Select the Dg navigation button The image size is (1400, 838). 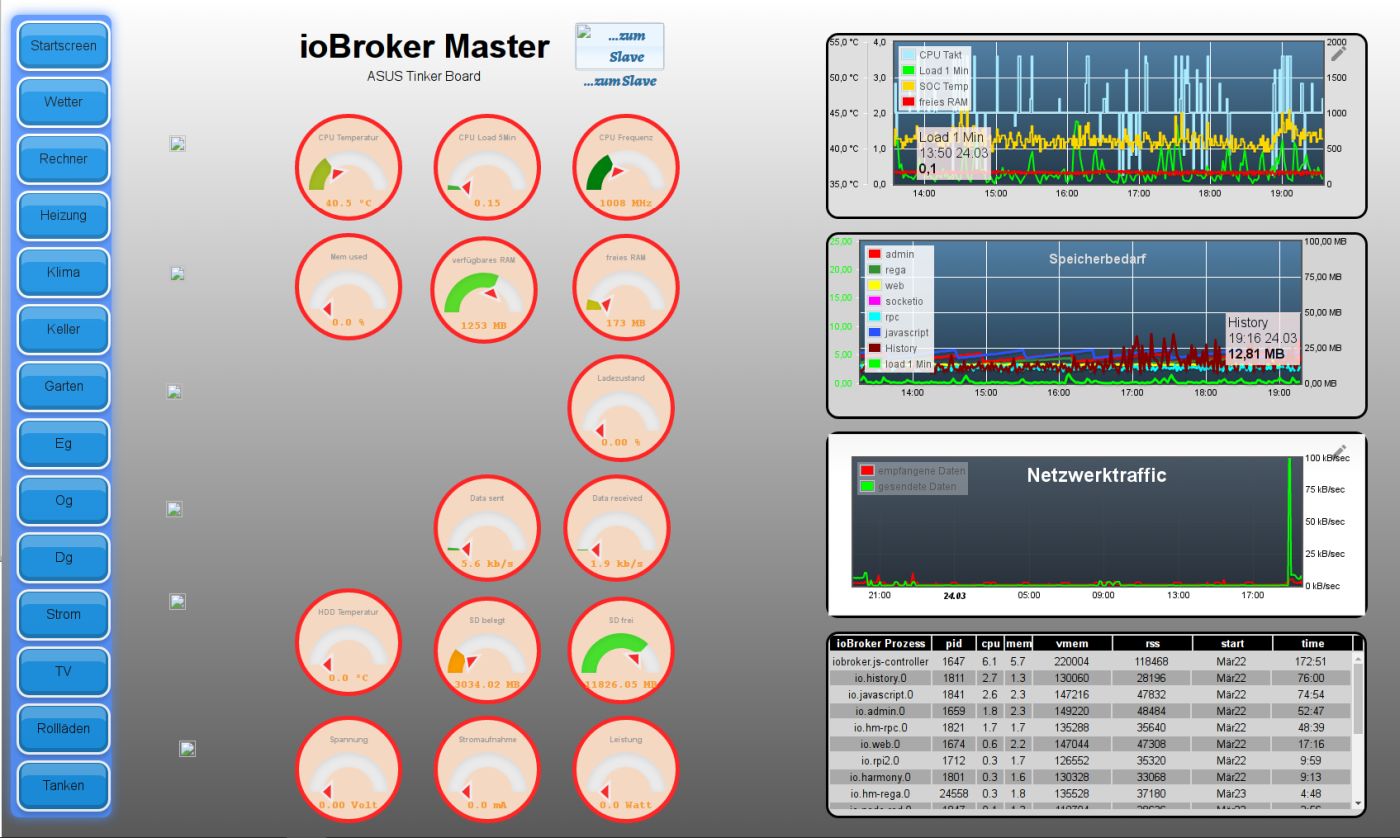(63, 557)
